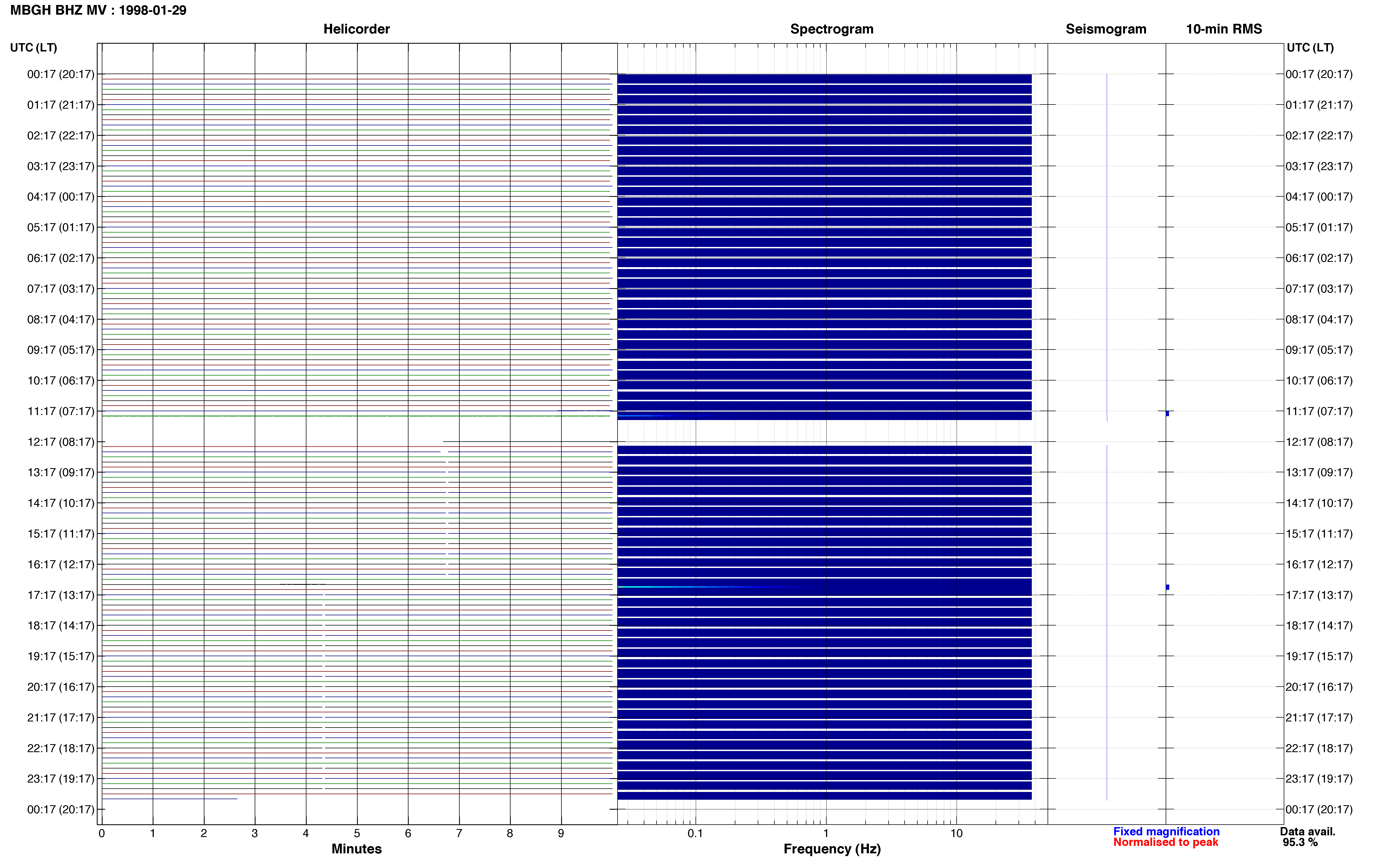Select the Helicorder panel heading

[x=356, y=29]
